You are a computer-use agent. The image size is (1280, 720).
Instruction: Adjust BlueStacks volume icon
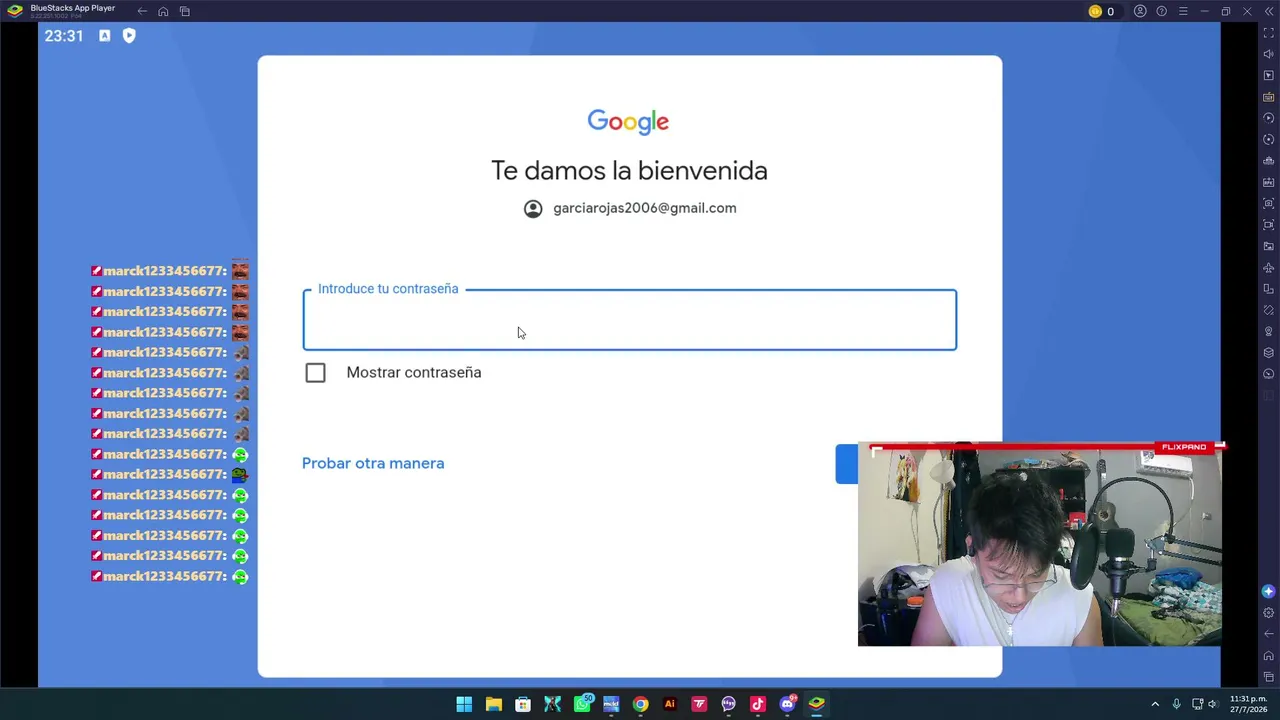[x=1269, y=54]
